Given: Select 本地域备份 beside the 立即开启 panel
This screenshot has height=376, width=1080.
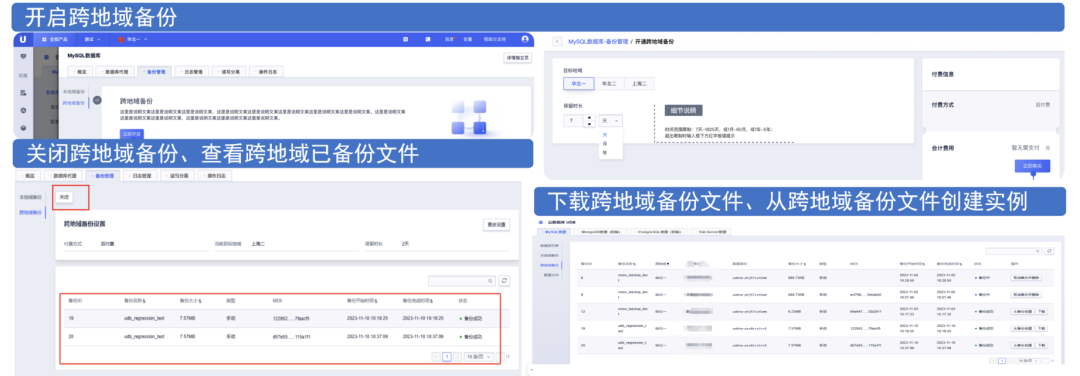Looking at the screenshot, I should point(74,92).
